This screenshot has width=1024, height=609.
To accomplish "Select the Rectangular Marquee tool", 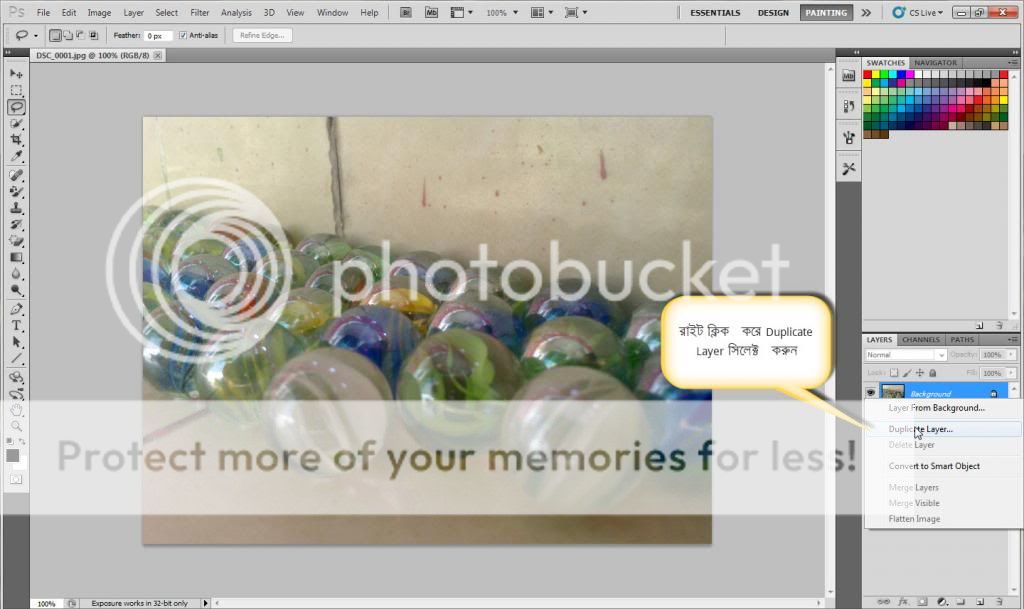I will pyautogui.click(x=16, y=90).
